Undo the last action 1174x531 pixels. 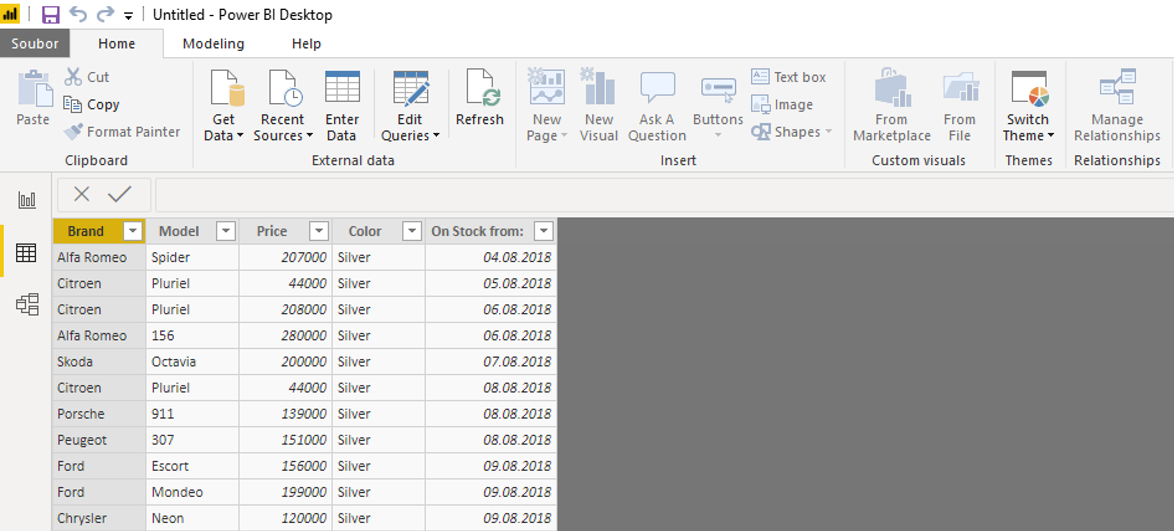(x=78, y=14)
